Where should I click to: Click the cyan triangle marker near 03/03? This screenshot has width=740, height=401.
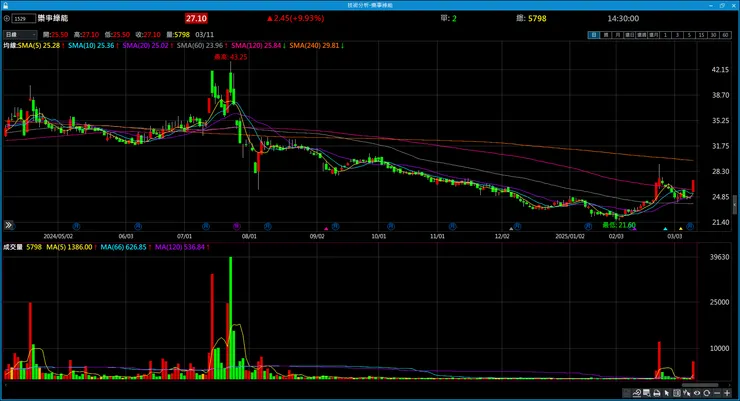[665, 229]
